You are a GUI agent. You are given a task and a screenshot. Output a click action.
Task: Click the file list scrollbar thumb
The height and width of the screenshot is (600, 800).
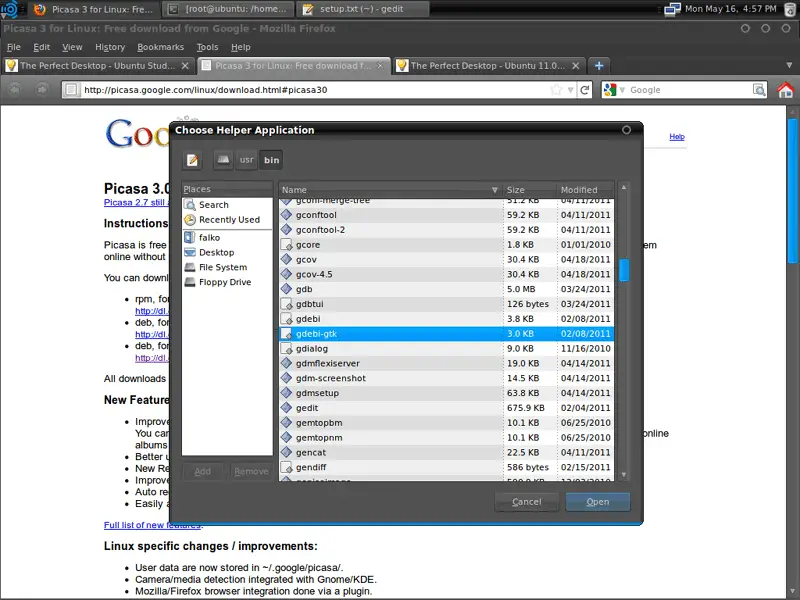[x=623, y=270]
